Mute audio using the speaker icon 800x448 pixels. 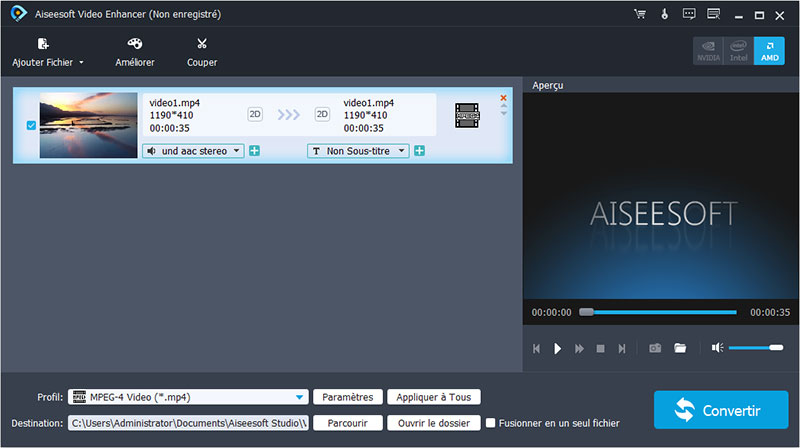click(x=717, y=348)
